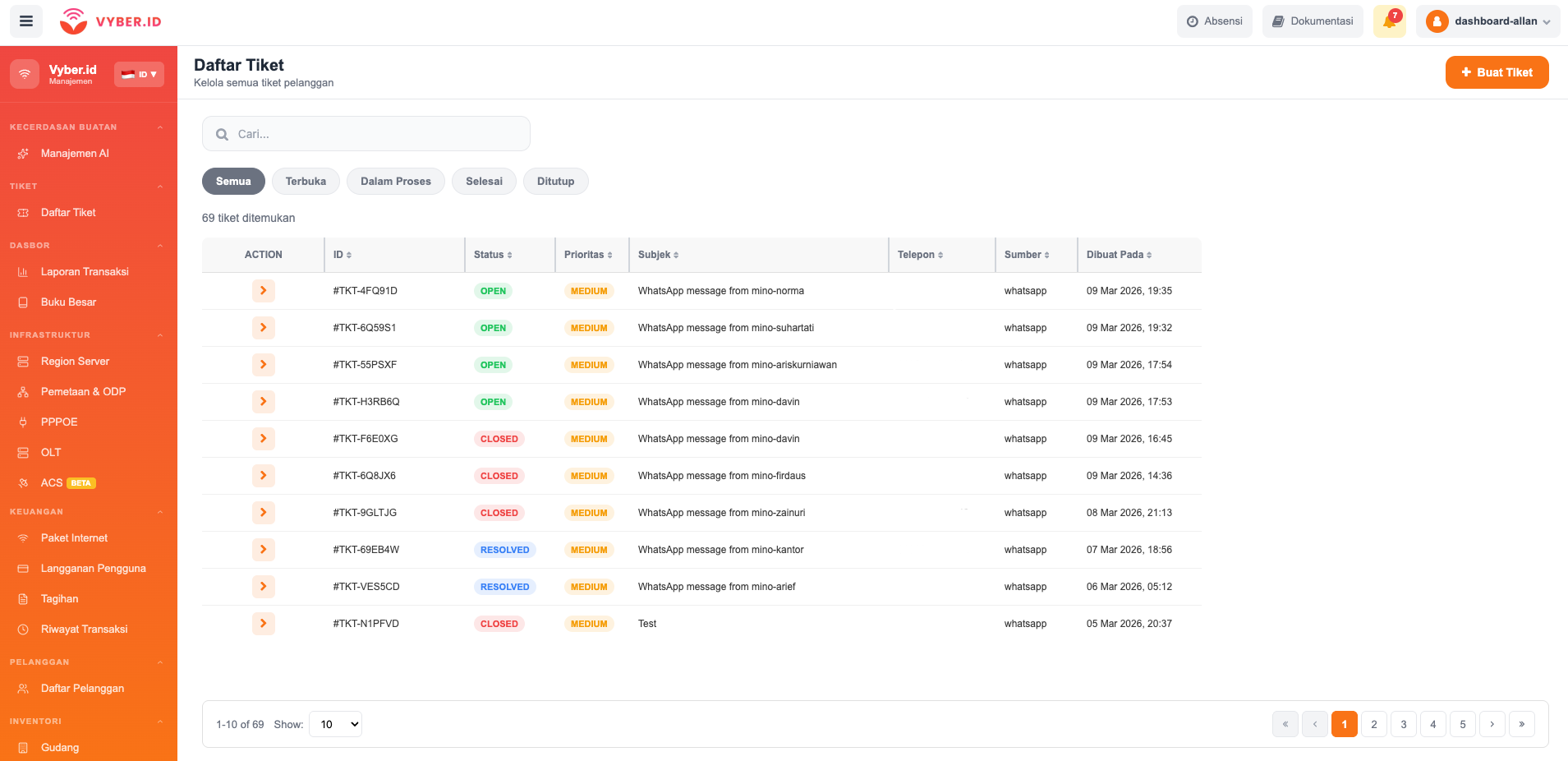
Task: Open the Gudang inventory page
Action: 61,747
